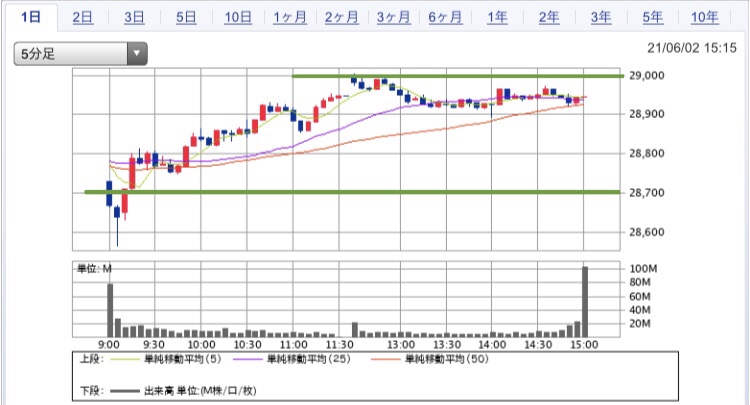Click the 下段: legend row label

pyautogui.click(x=91, y=391)
